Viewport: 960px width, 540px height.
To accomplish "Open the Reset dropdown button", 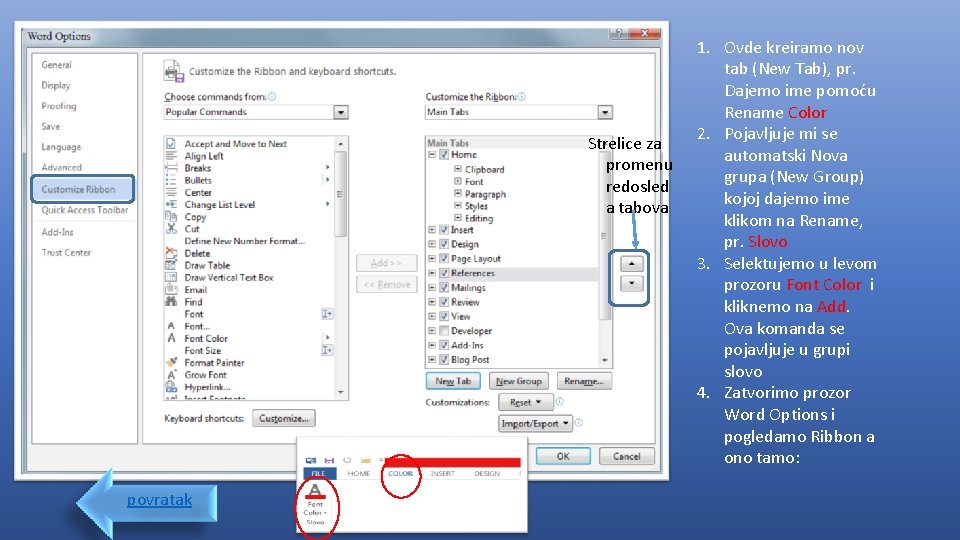I will pos(525,402).
